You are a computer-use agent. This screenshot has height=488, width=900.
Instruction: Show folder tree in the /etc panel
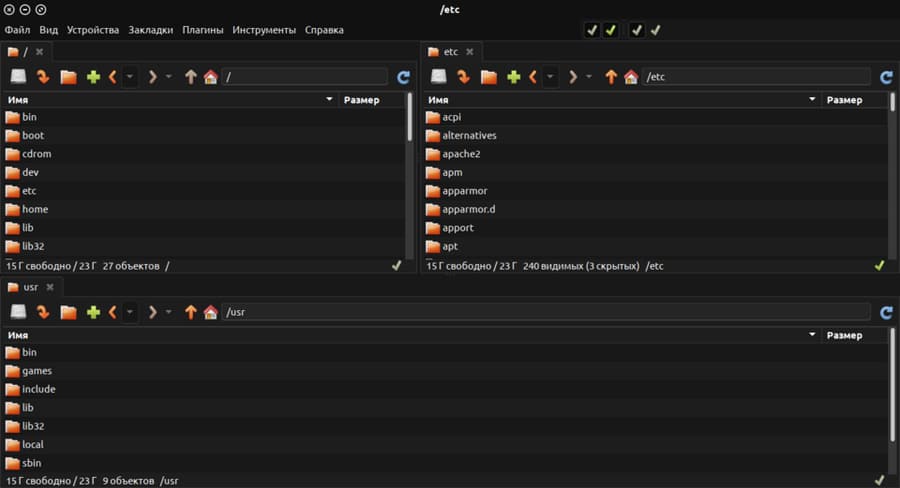488,76
